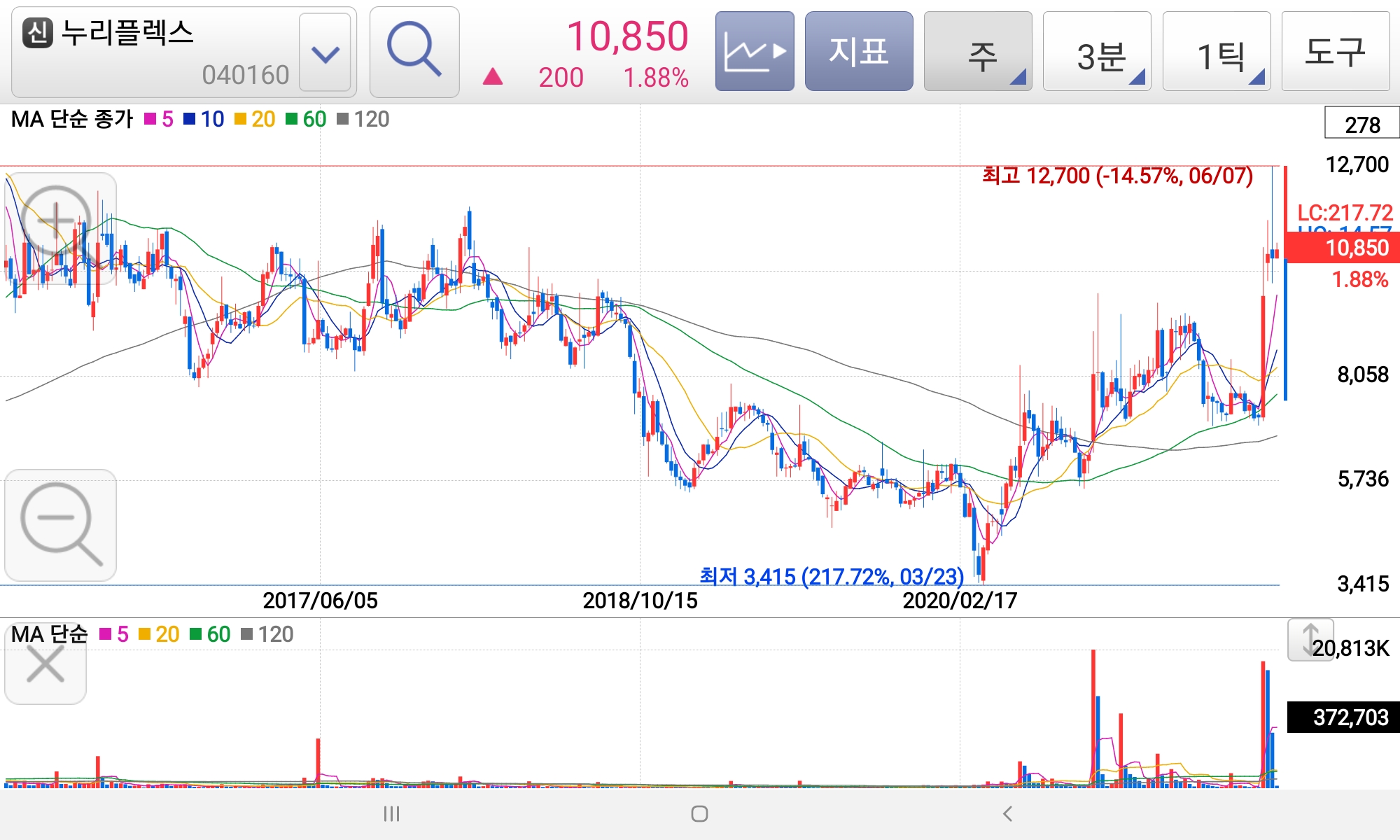Click the line chart type icon
Viewport: 1400px width, 840px height.
[755, 52]
